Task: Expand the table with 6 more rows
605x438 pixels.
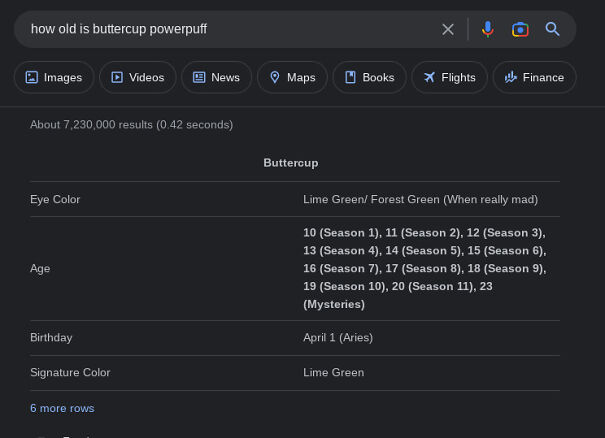Action: tap(62, 408)
